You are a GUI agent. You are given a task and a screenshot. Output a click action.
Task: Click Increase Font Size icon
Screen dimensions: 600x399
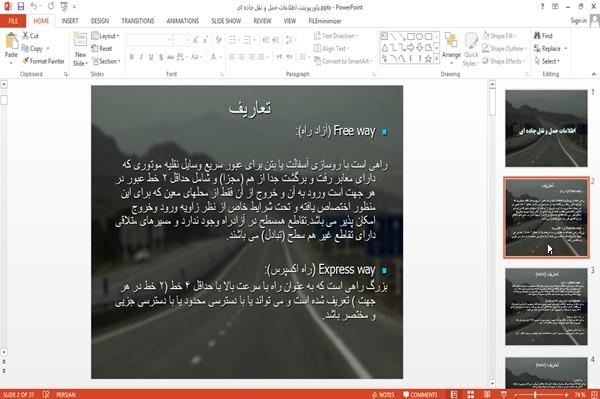click(196, 39)
